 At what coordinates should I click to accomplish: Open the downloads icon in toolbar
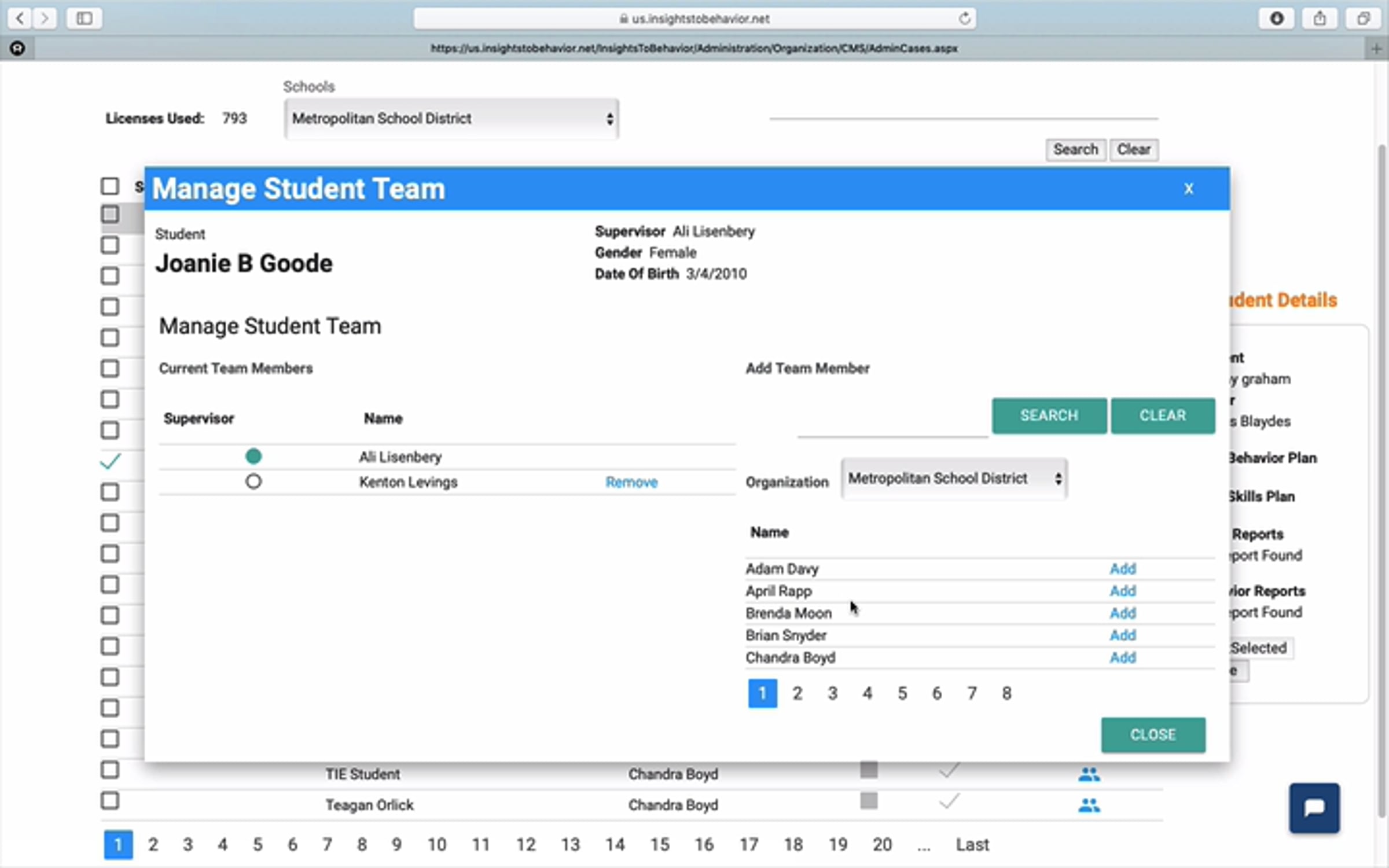tap(1277, 19)
